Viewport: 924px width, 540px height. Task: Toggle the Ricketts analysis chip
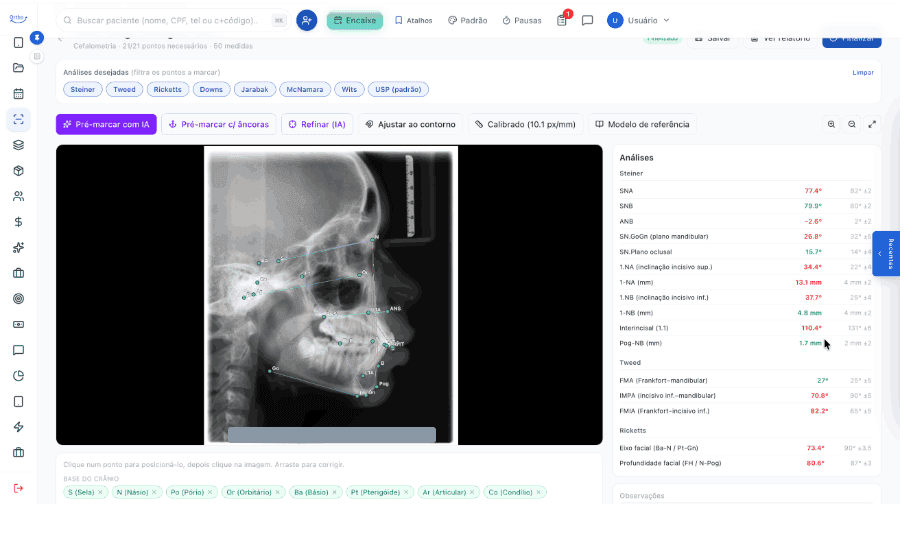coord(167,90)
